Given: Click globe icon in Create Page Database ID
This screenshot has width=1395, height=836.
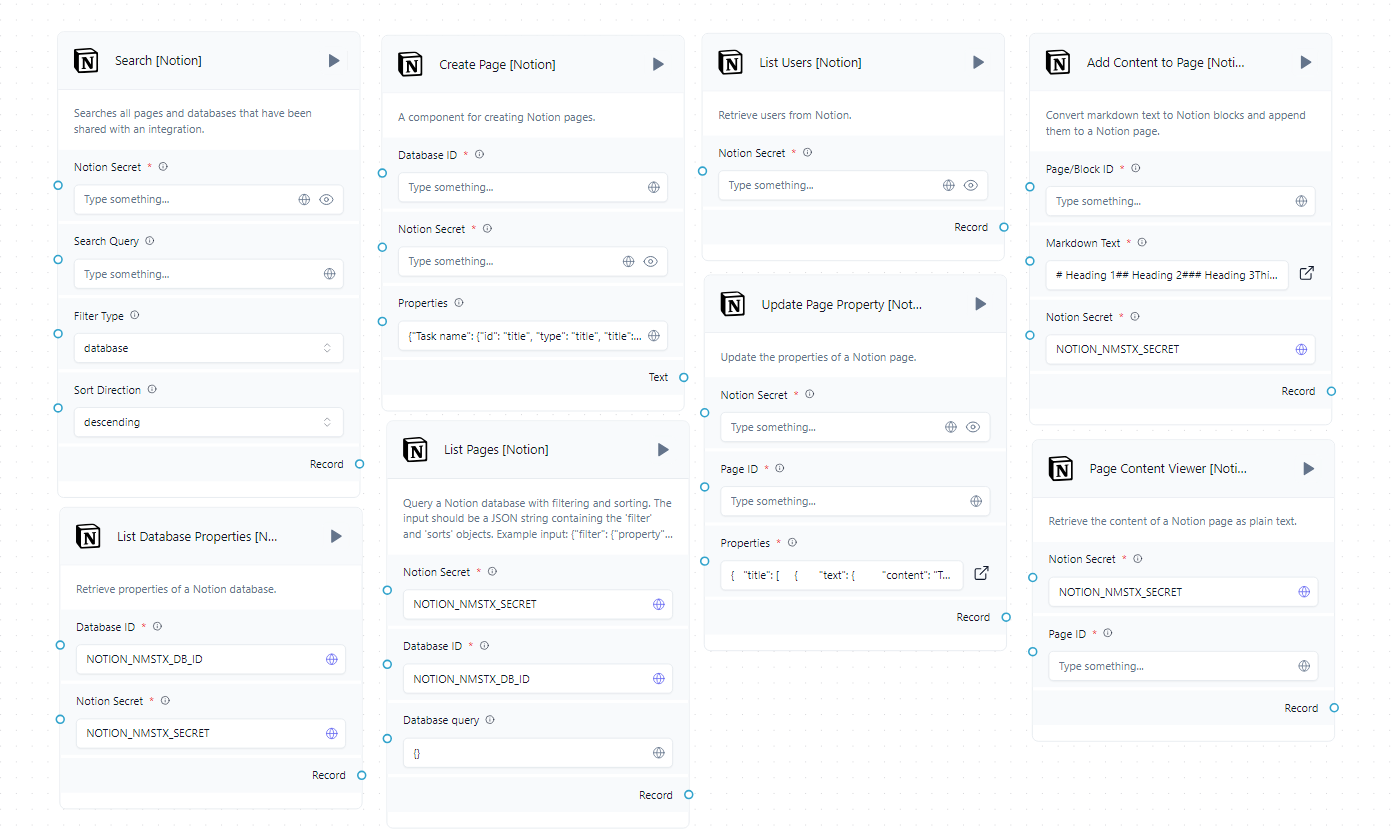Looking at the screenshot, I should click(653, 187).
